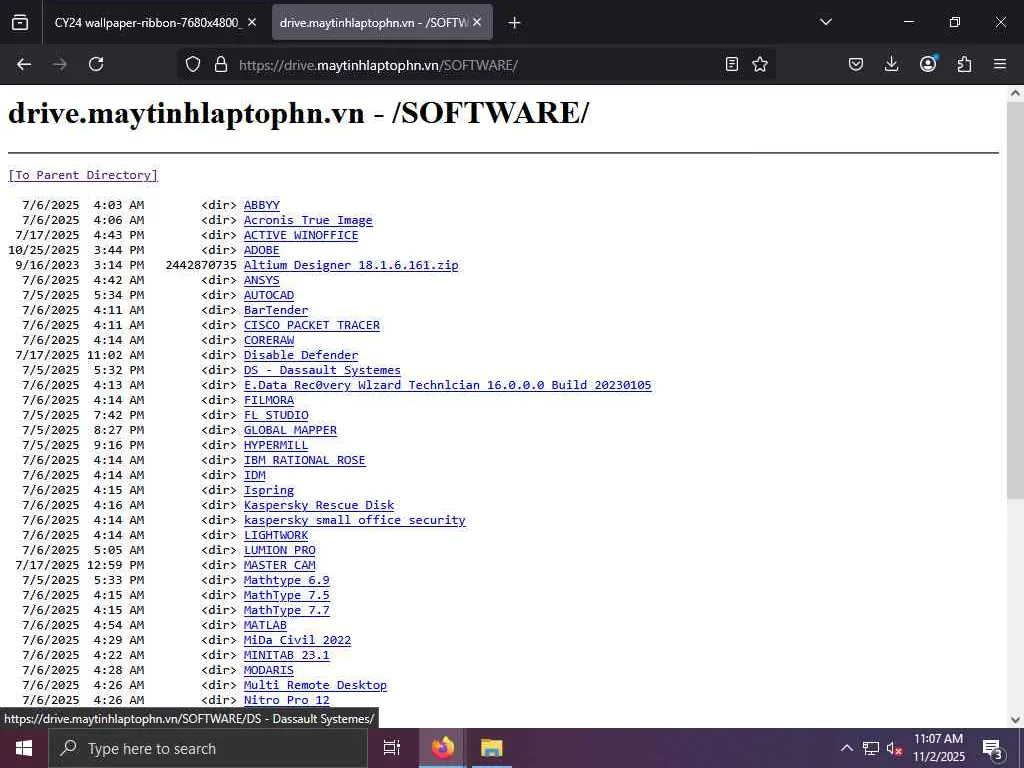The height and width of the screenshot is (768, 1024).
Task: Open the CORERAW directory link
Action: [269, 340]
